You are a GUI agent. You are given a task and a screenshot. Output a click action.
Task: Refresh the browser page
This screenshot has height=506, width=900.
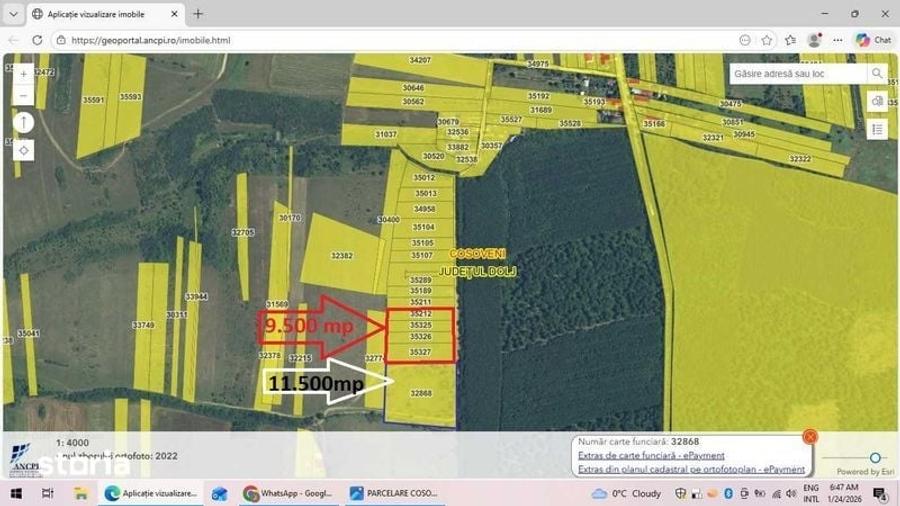(x=37, y=40)
